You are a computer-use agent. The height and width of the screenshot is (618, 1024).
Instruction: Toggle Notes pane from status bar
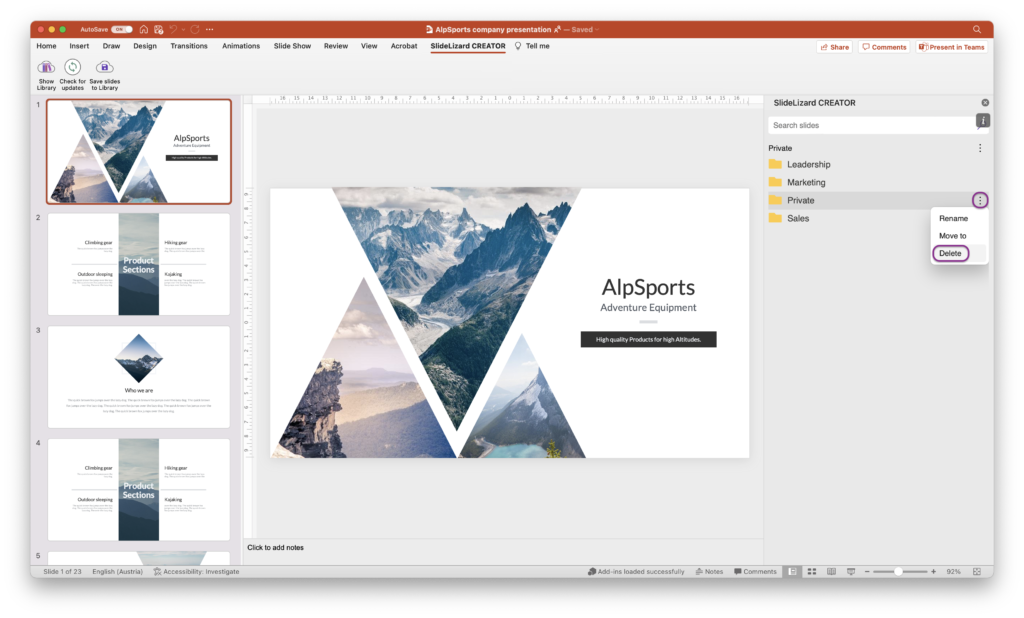pos(709,572)
